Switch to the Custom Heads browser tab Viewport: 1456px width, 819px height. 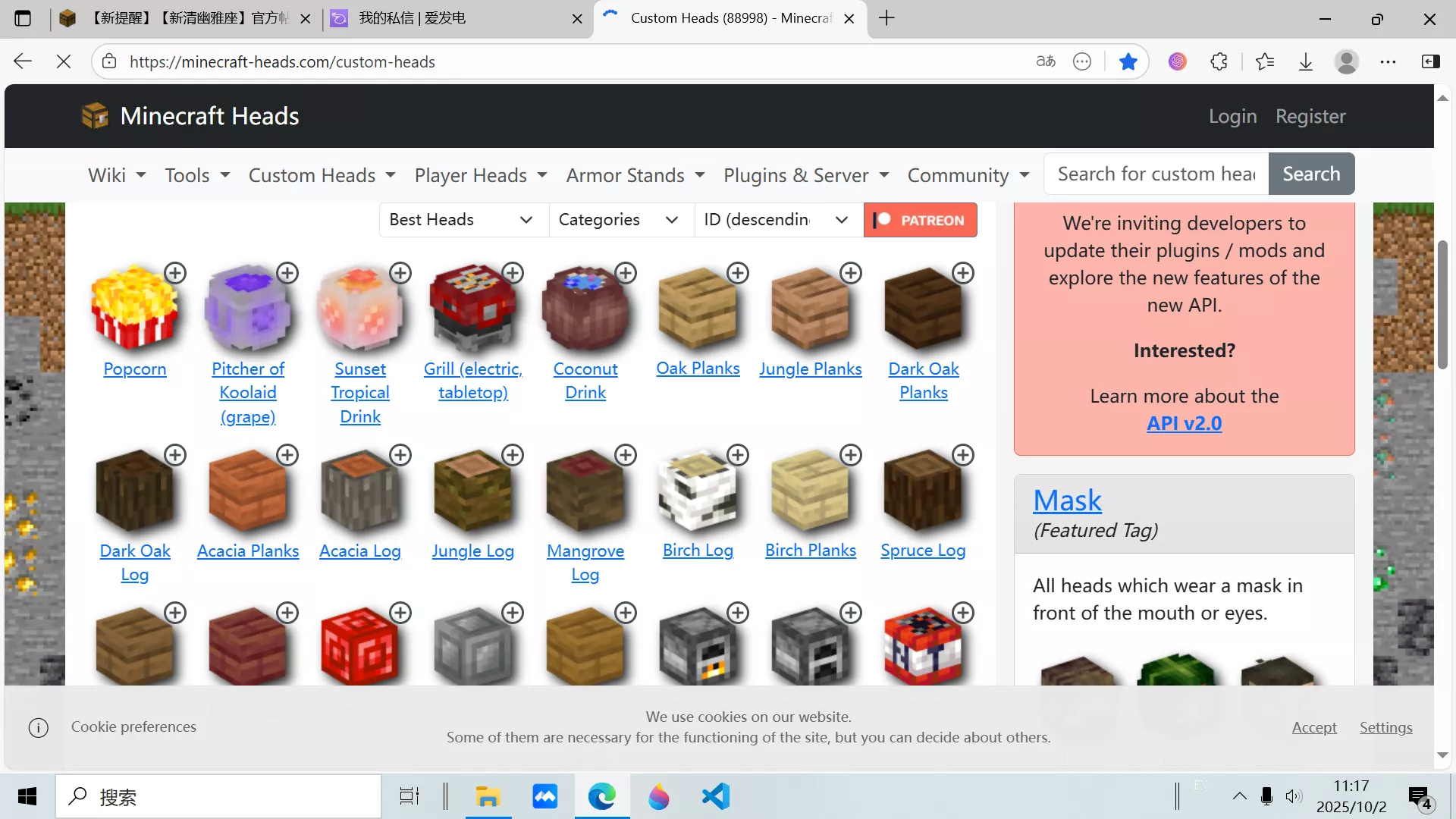(x=724, y=18)
